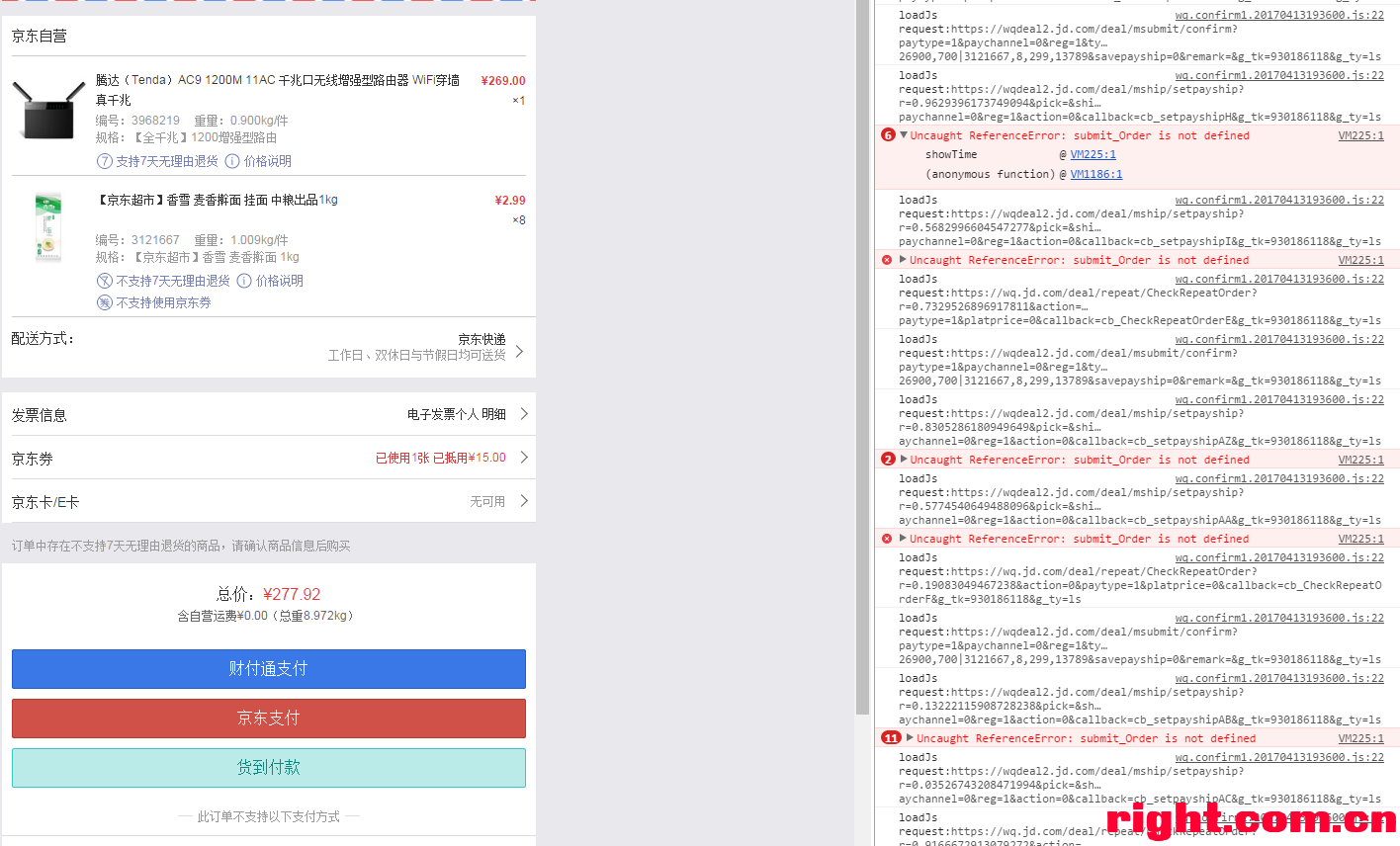1400x846 pixels.
Task: Pay with 京东支付 button
Action: click(269, 719)
